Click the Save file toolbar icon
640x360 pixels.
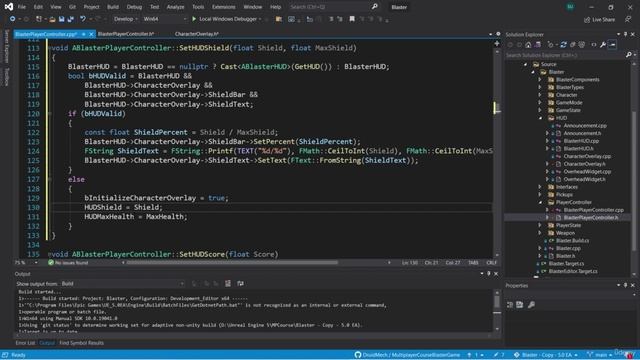[x=61, y=19]
